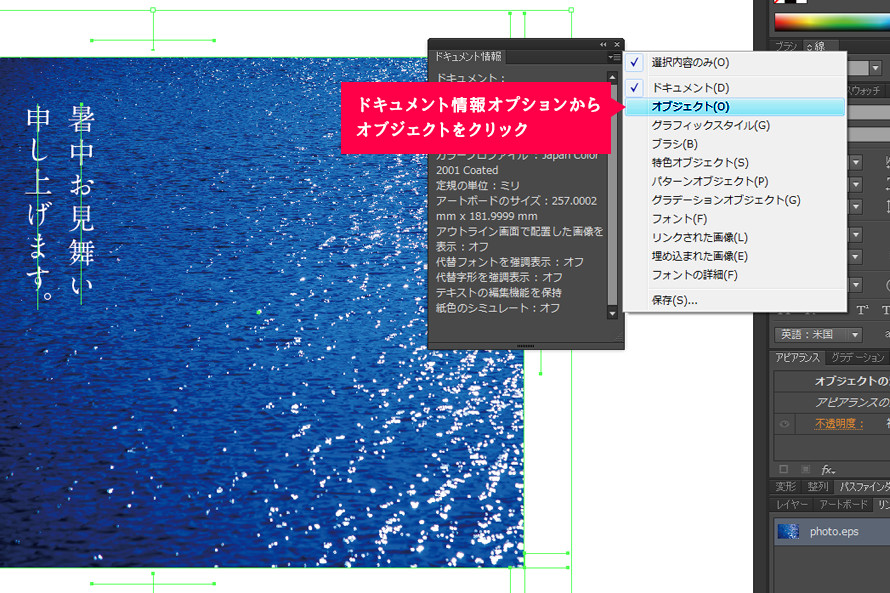
Task: Open the 英語：米国 language dropdown
Action: [x=818, y=335]
